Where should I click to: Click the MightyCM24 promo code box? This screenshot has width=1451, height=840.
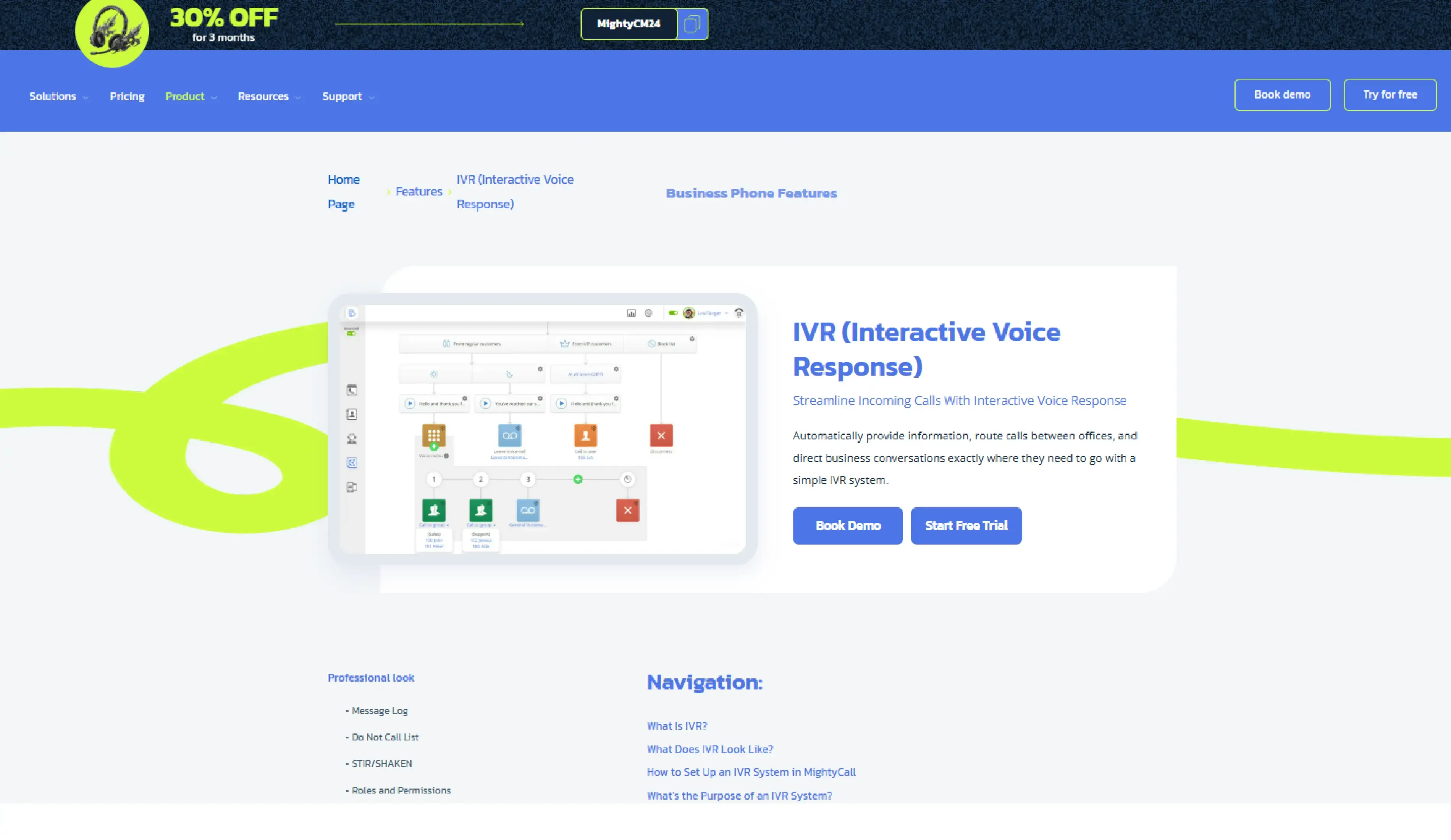click(629, 24)
